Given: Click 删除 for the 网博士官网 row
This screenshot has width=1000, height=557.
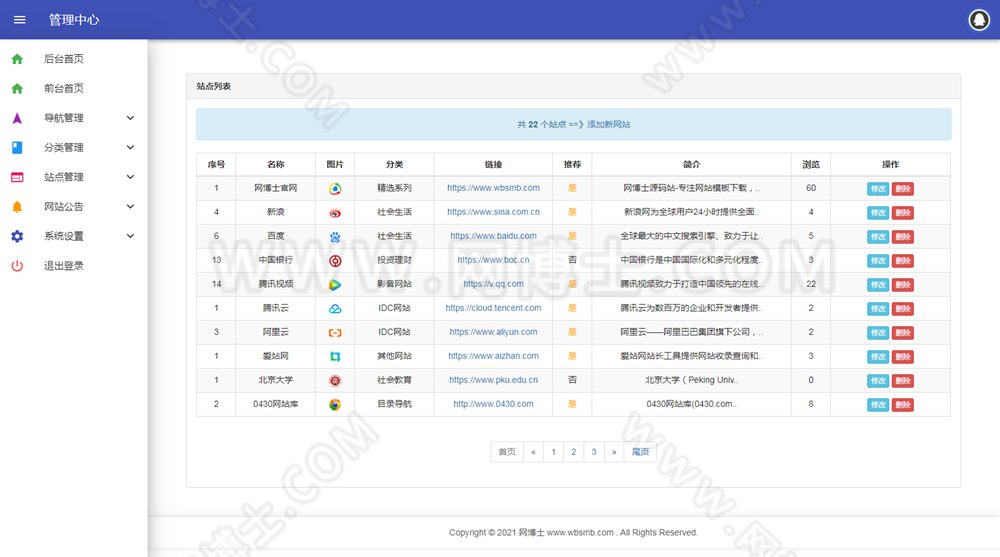Looking at the screenshot, I should pos(902,189).
